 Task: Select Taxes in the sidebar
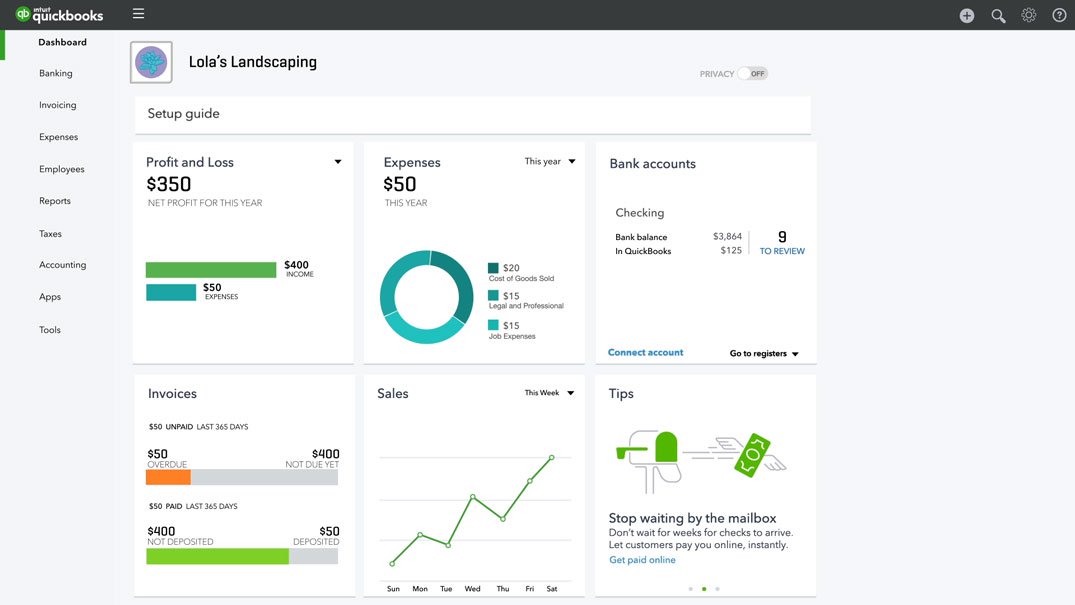50,233
